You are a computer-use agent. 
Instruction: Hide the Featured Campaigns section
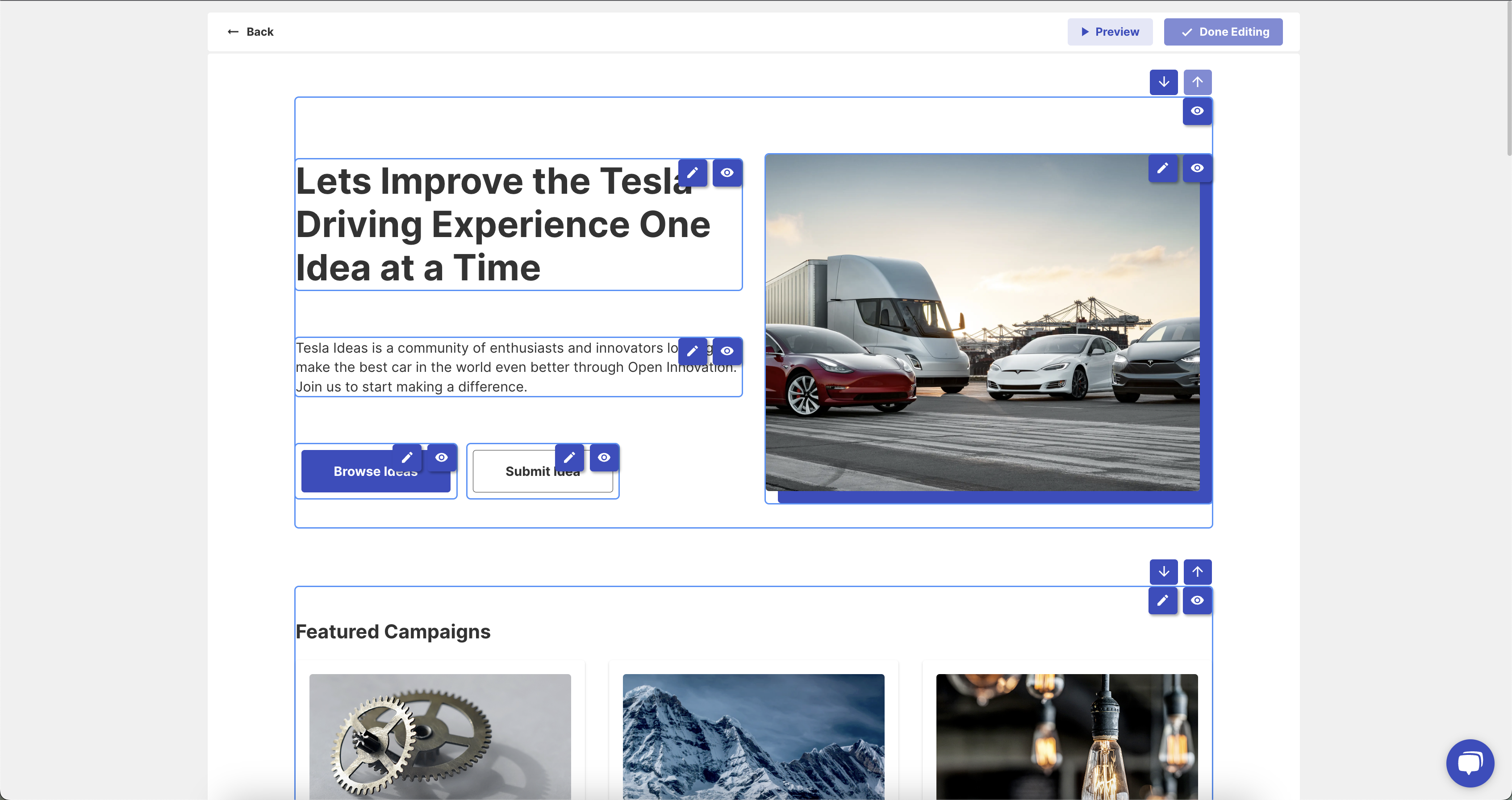pos(1197,600)
